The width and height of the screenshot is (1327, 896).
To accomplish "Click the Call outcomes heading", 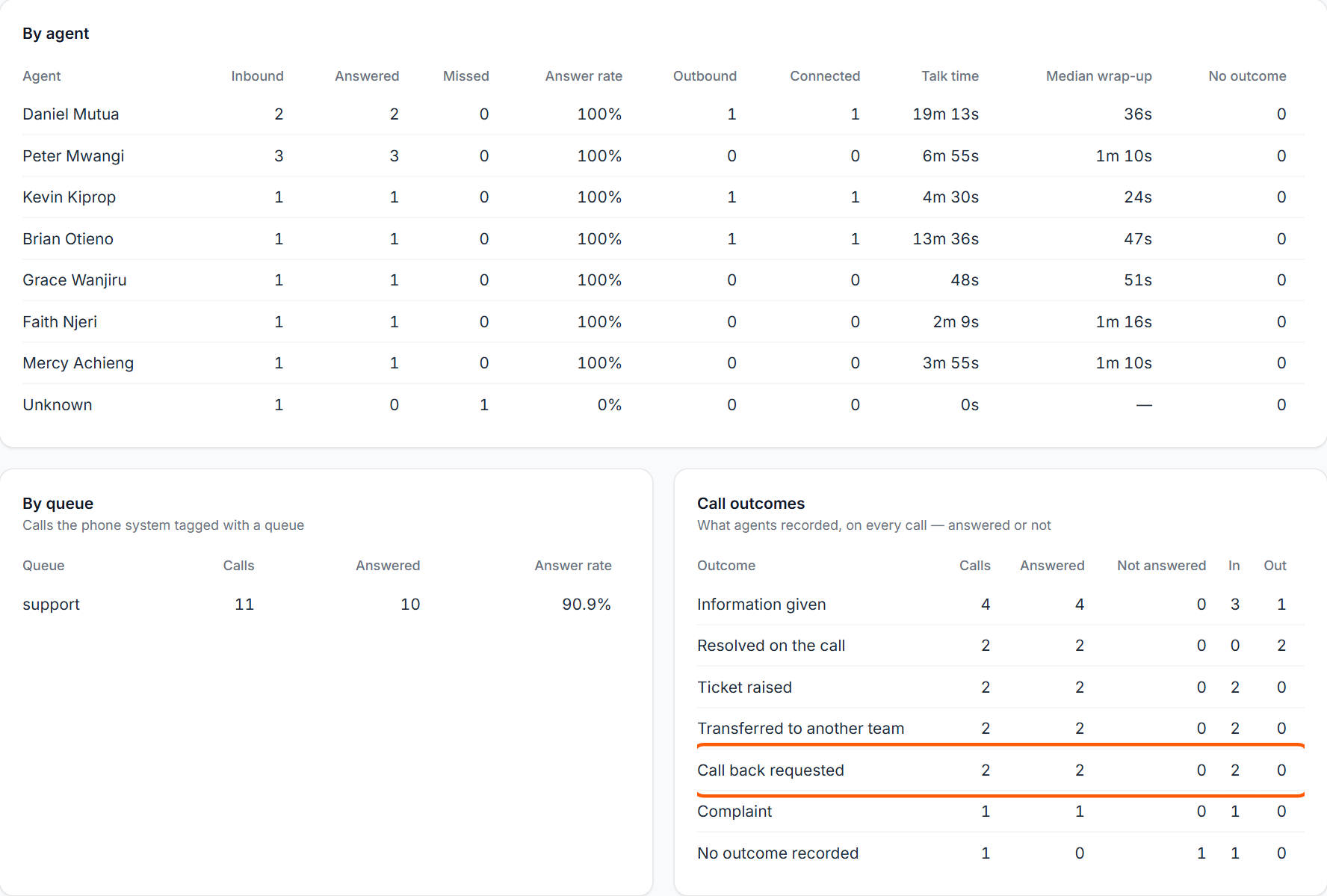I will pos(751,504).
